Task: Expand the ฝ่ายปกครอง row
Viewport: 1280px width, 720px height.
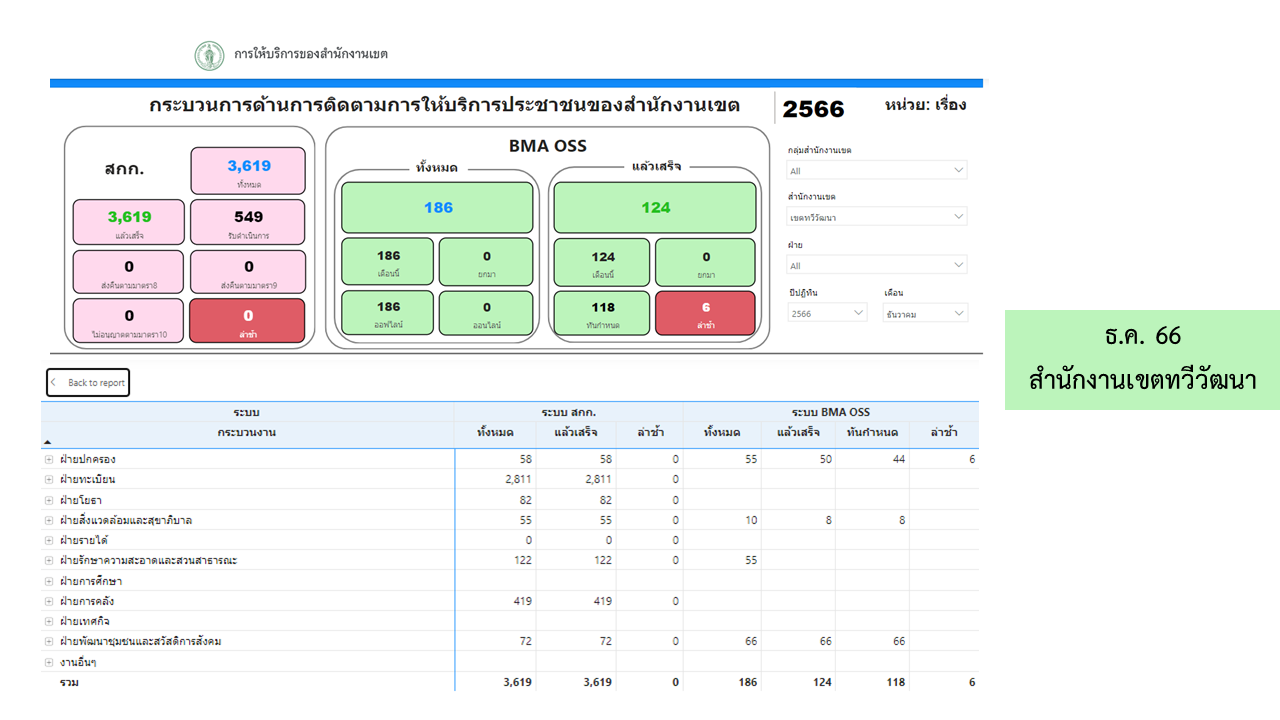Action: [48, 460]
